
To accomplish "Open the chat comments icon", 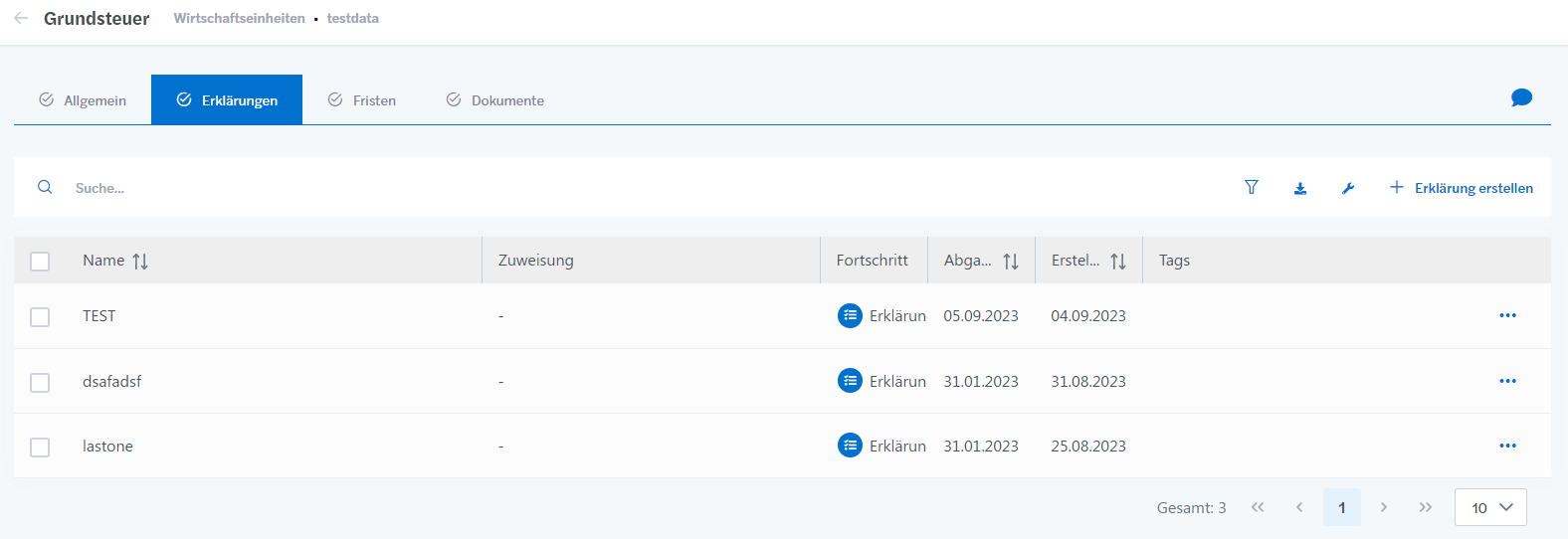I will (1521, 97).
